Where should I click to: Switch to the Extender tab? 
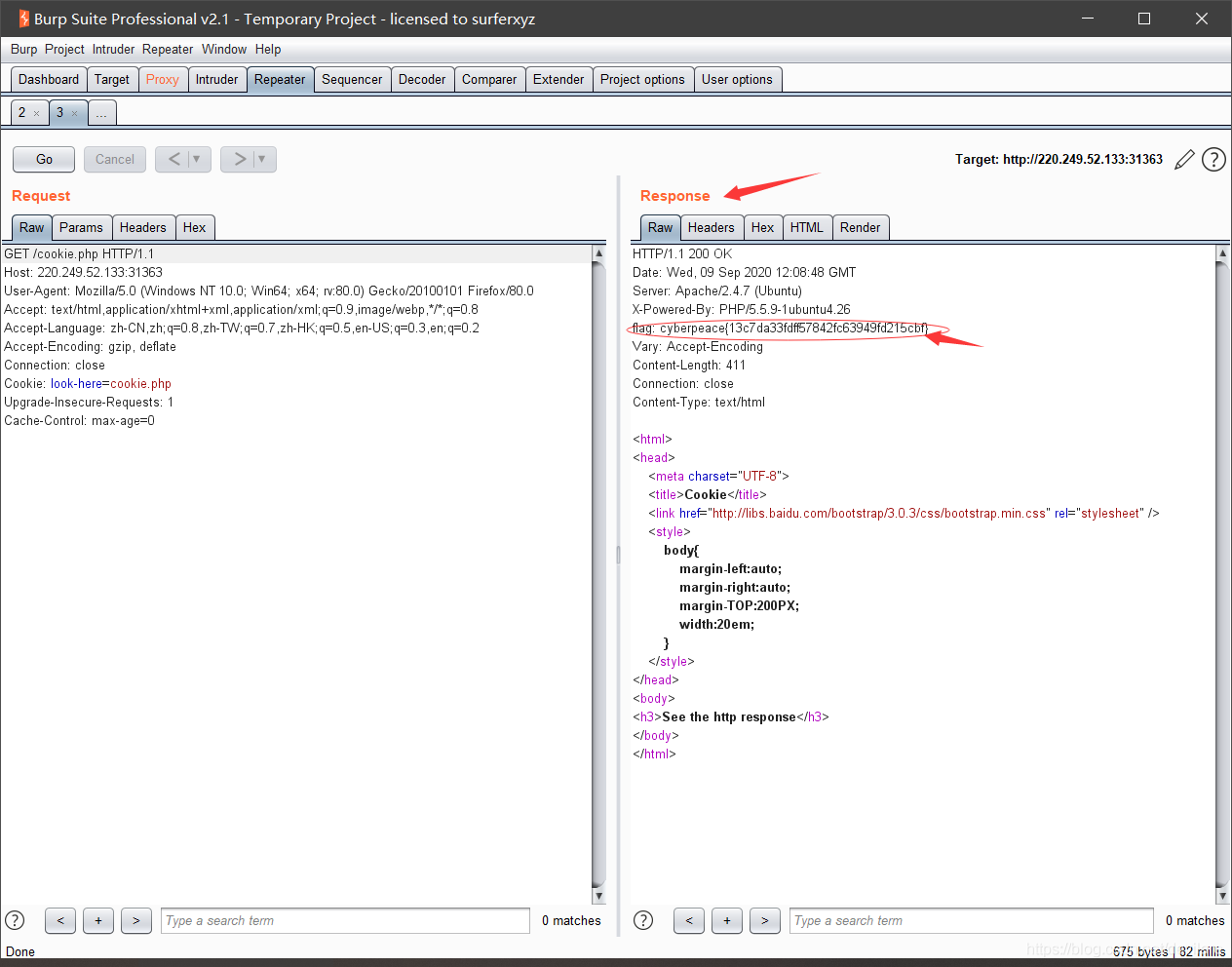[558, 80]
